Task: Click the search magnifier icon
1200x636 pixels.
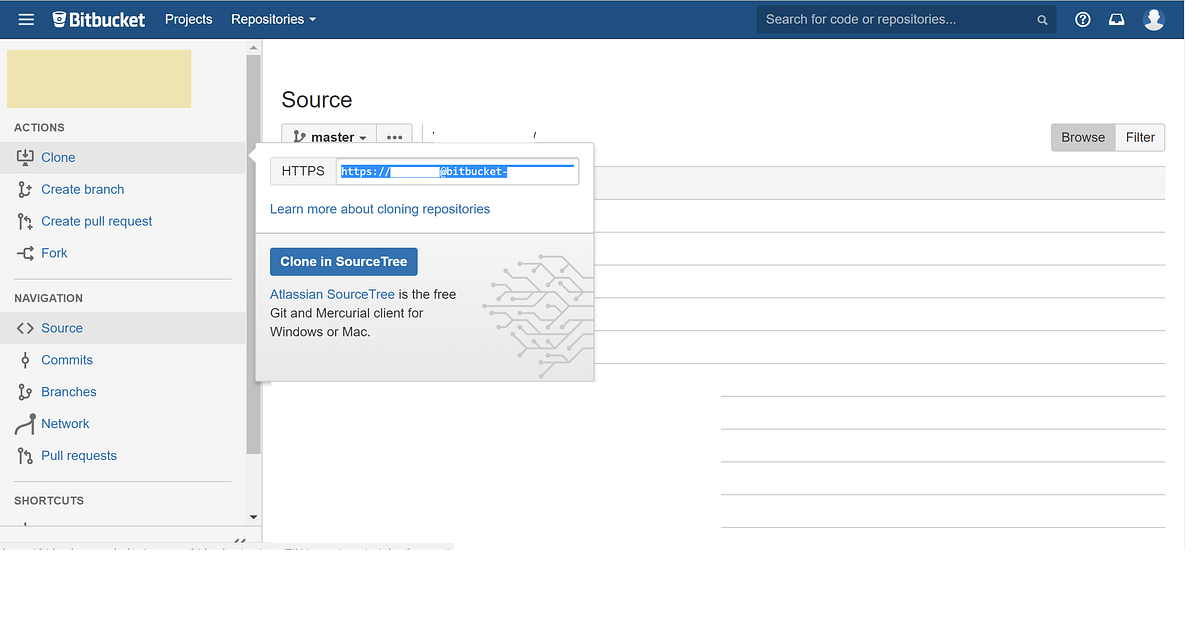Action: click(1042, 20)
